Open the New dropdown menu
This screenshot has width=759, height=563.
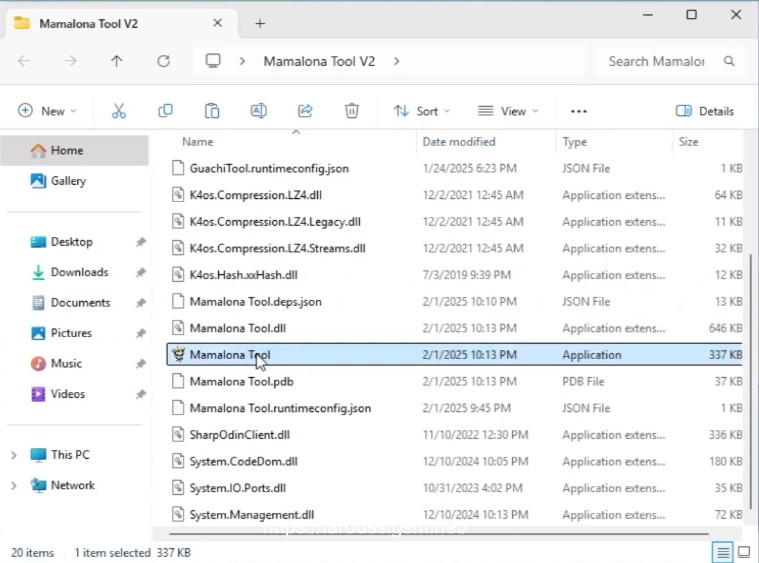(47, 111)
